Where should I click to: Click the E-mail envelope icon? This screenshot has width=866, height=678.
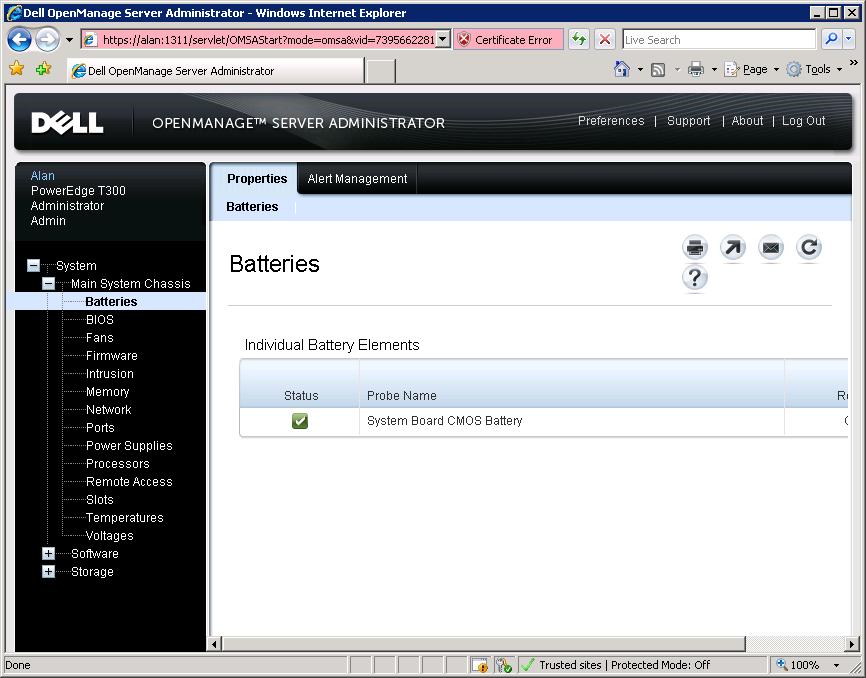point(771,247)
